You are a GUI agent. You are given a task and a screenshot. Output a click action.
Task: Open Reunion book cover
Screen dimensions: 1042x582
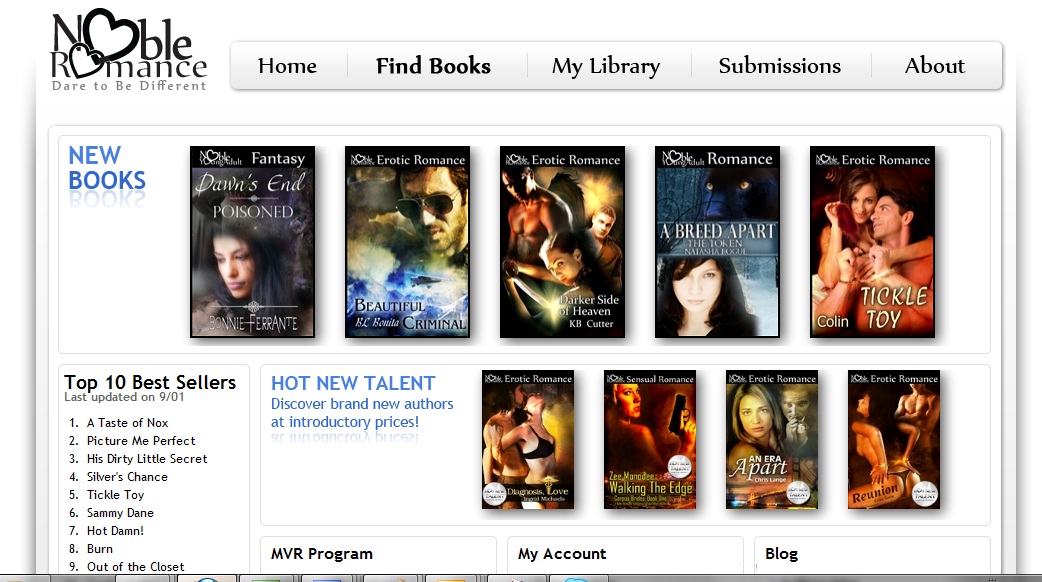coord(894,439)
